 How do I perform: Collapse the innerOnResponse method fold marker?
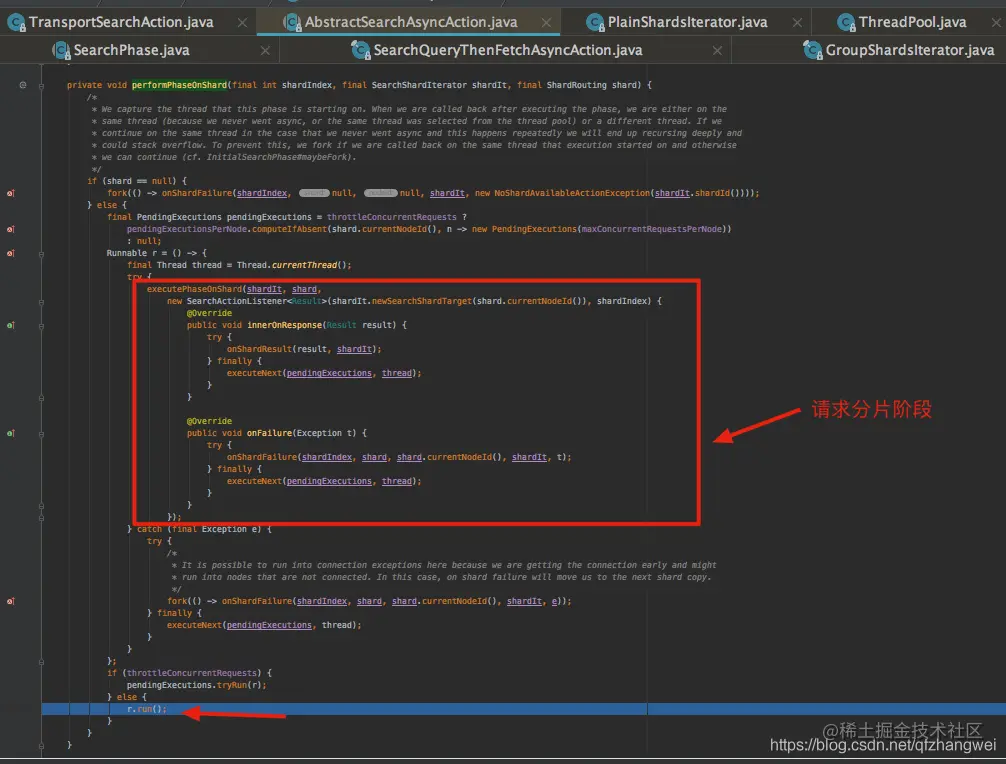point(42,326)
